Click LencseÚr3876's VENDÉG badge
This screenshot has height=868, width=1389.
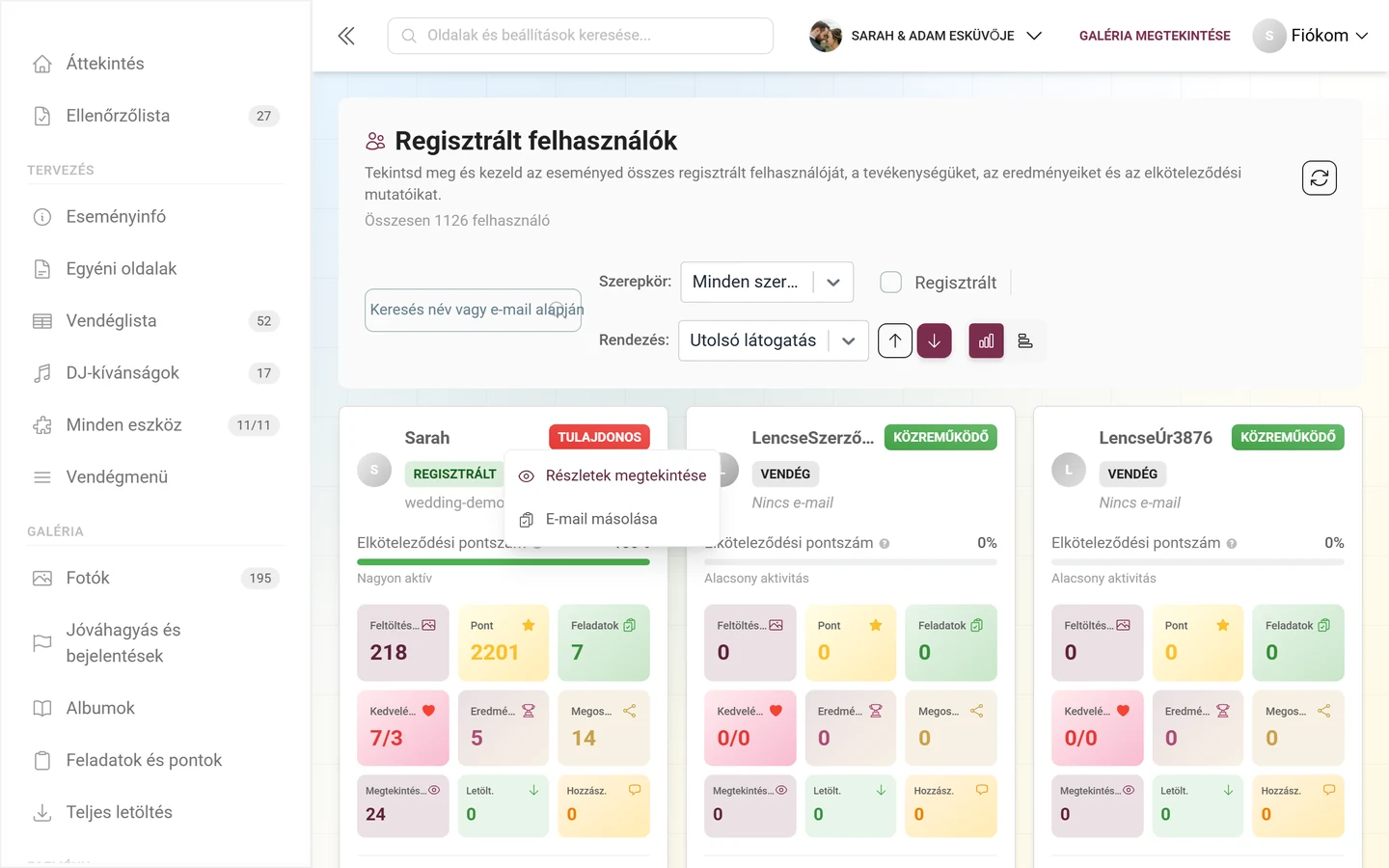click(1132, 474)
